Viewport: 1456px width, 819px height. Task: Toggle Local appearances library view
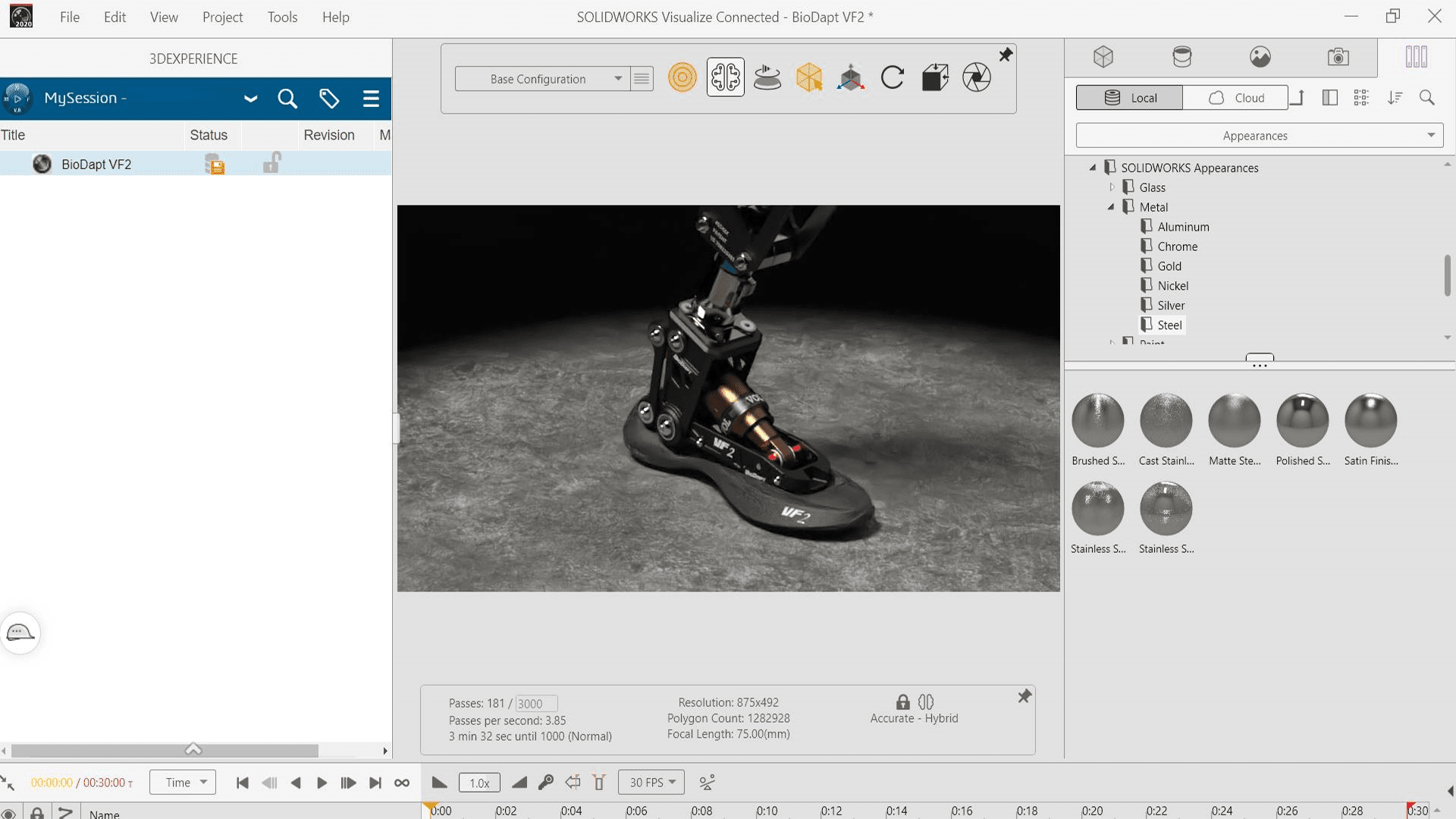[1129, 97]
